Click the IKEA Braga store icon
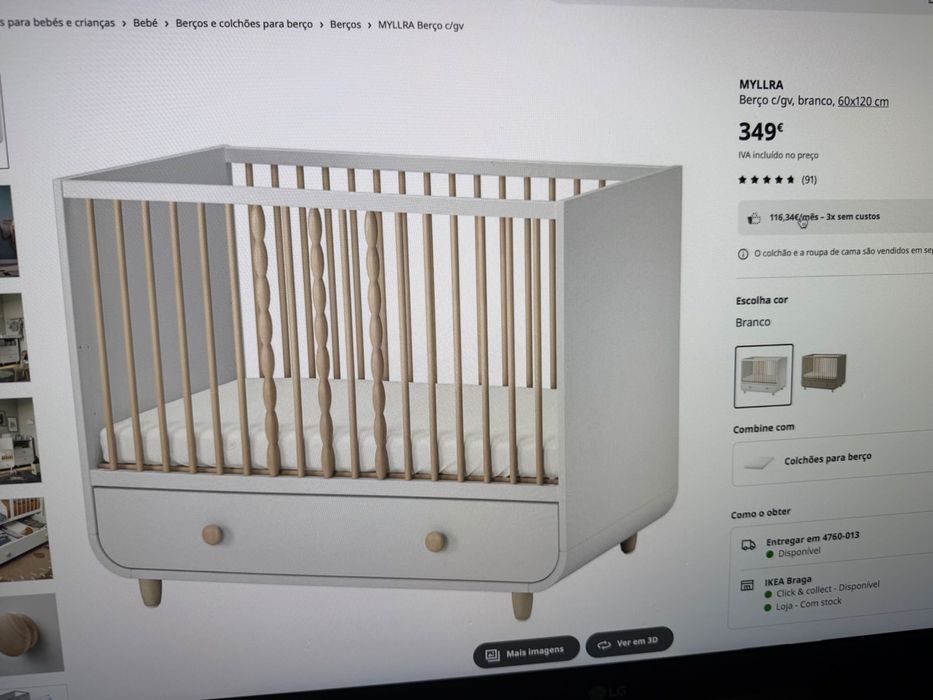 (x=747, y=586)
